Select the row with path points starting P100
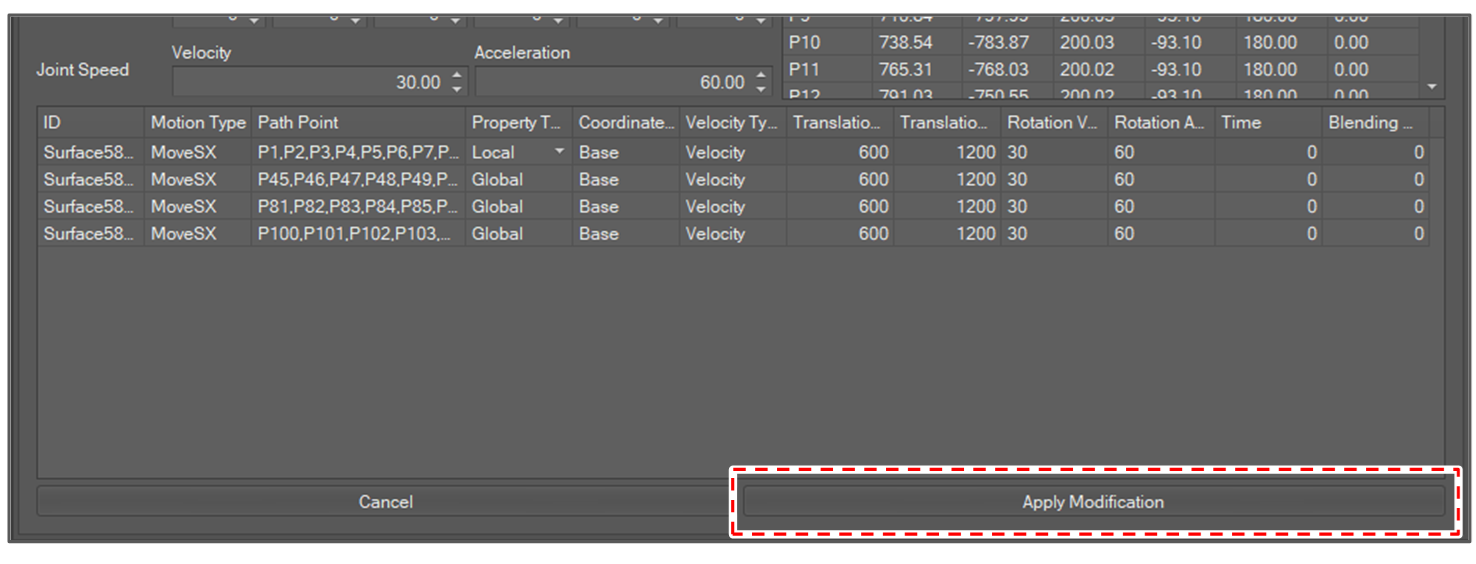 tap(357, 234)
